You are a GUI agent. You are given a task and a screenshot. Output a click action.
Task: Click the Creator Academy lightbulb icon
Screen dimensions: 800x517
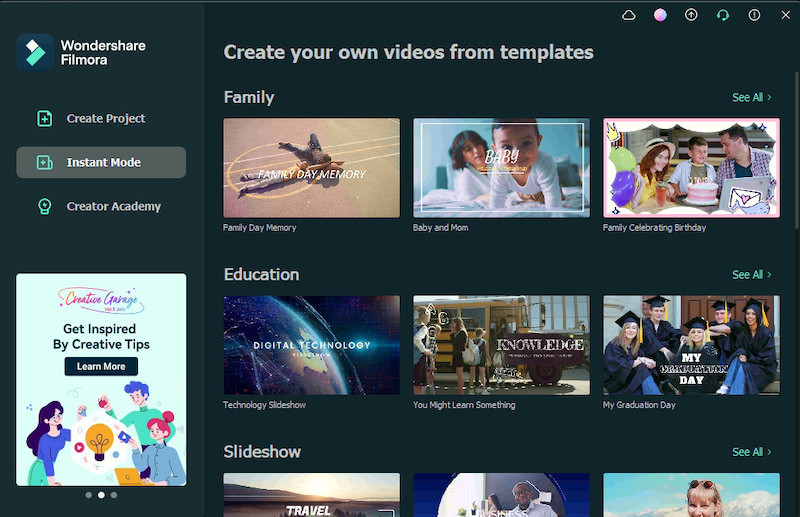click(x=44, y=206)
